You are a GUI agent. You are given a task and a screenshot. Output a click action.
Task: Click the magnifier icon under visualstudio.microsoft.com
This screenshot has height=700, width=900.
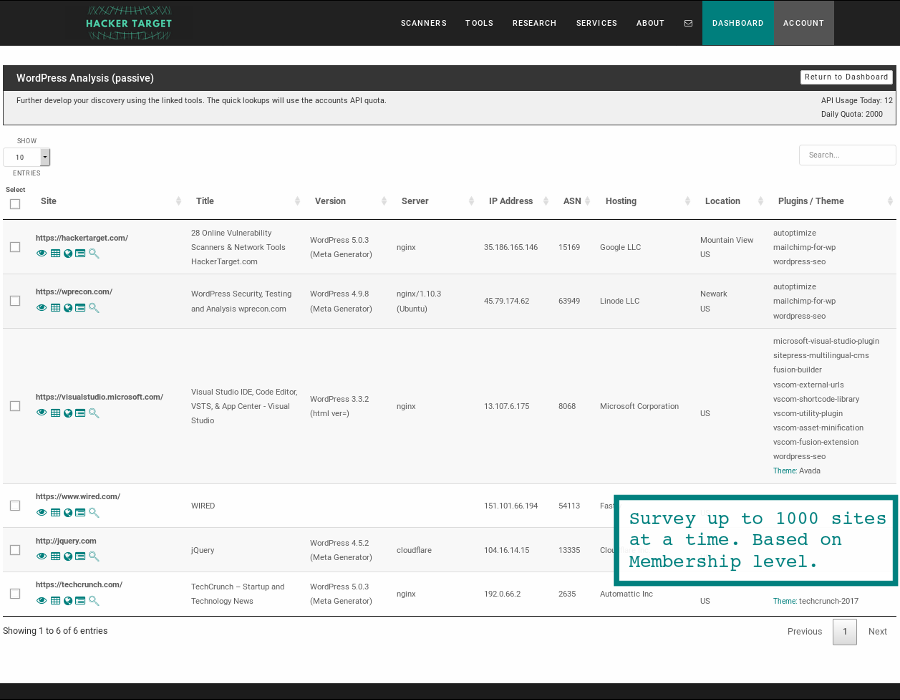tap(94, 413)
